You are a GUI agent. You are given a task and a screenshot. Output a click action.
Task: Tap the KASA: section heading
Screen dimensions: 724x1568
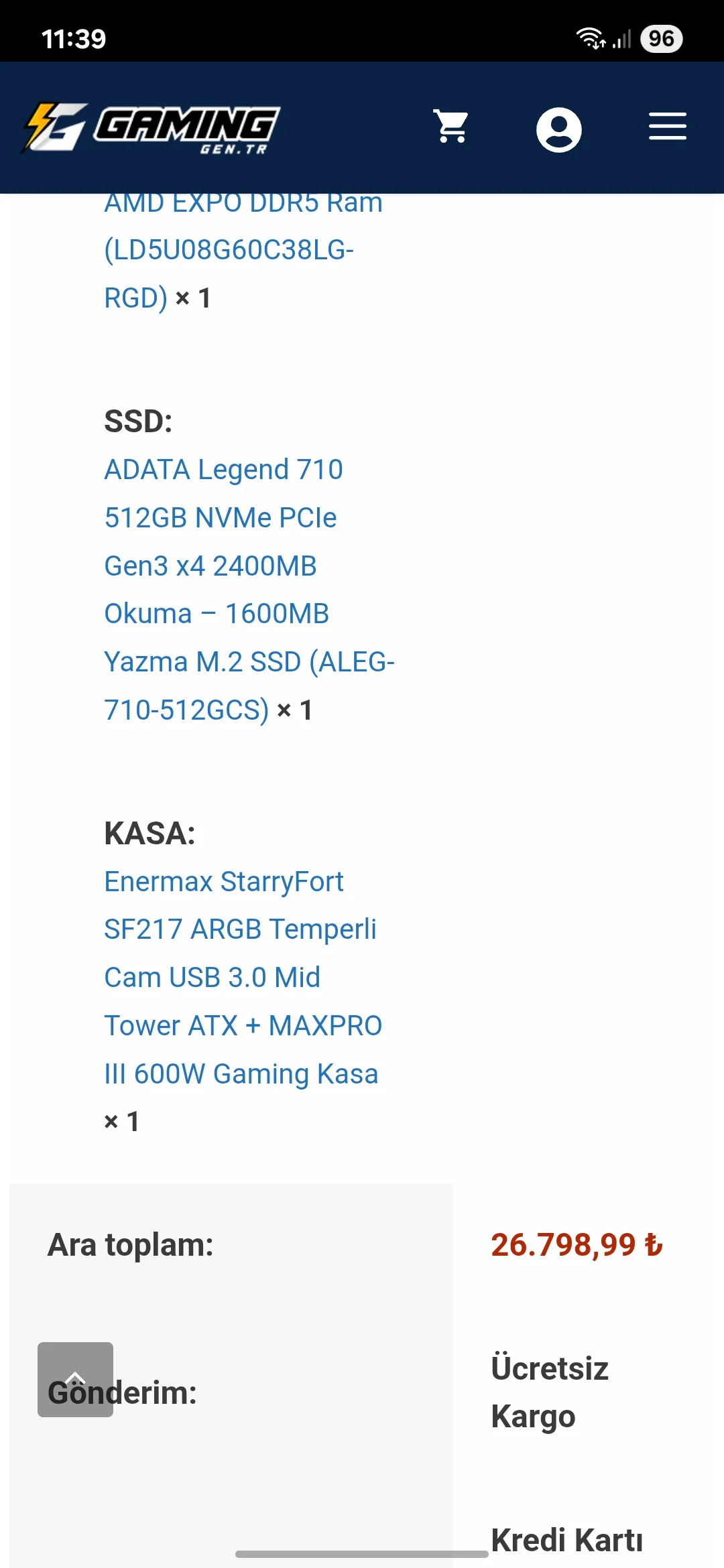click(149, 834)
